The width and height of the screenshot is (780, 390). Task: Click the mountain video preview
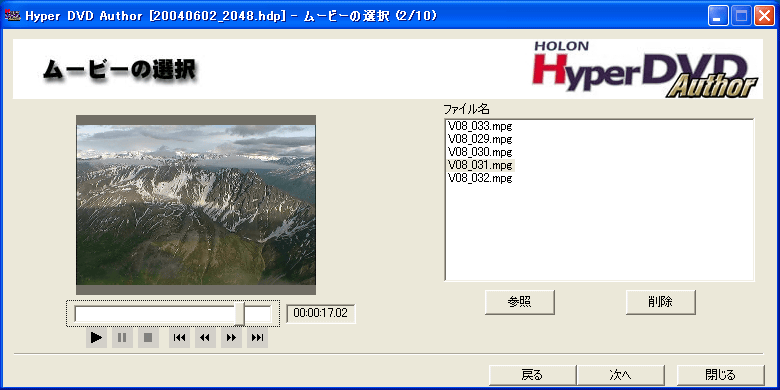(196, 205)
